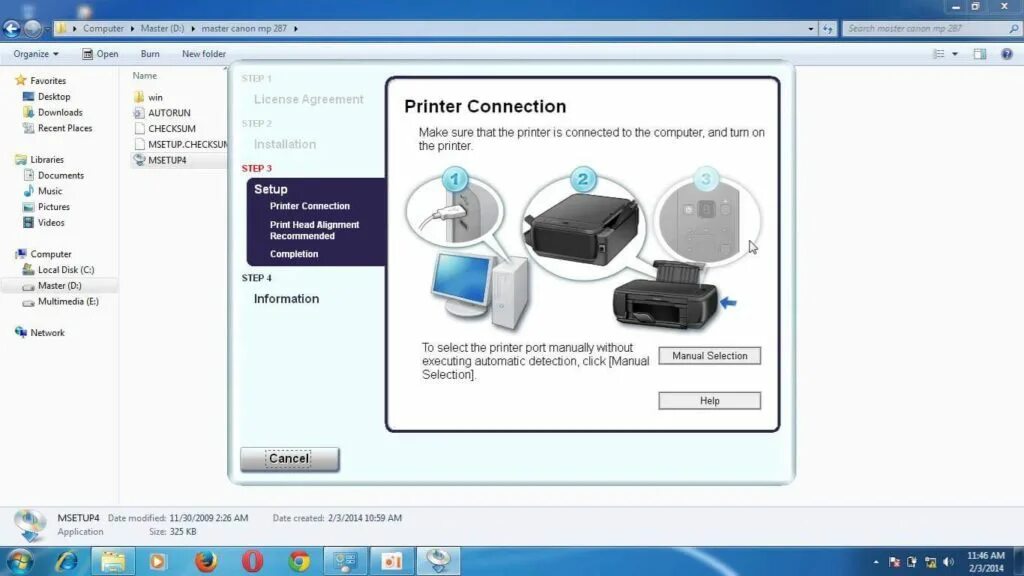Open Help in the Printer Connection dialog
The height and width of the screenshot is (576, 1024).
[709, 401]
